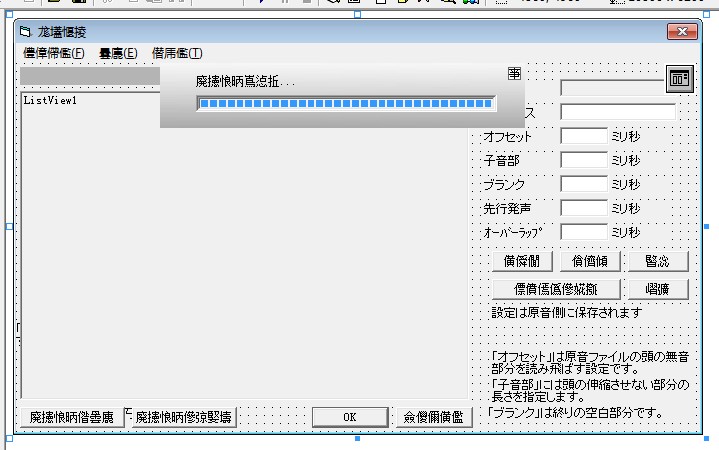Open the menu ending with (F)
Screen dimensions: 719x450
54,53
